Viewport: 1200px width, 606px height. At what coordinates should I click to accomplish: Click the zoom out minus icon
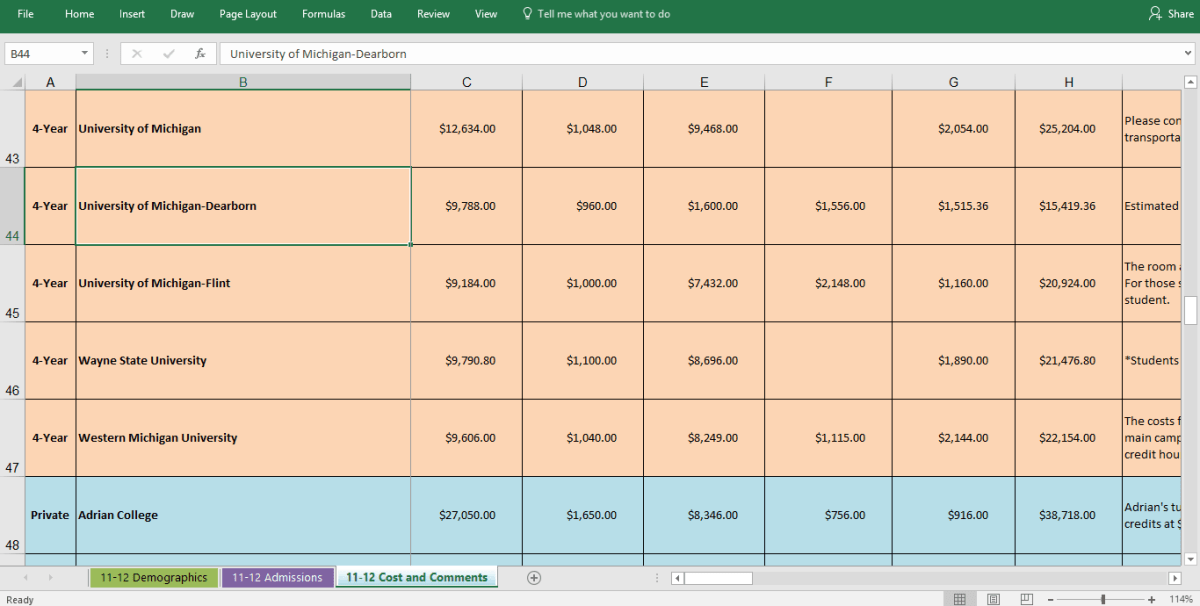click(x=1051, y=599)
